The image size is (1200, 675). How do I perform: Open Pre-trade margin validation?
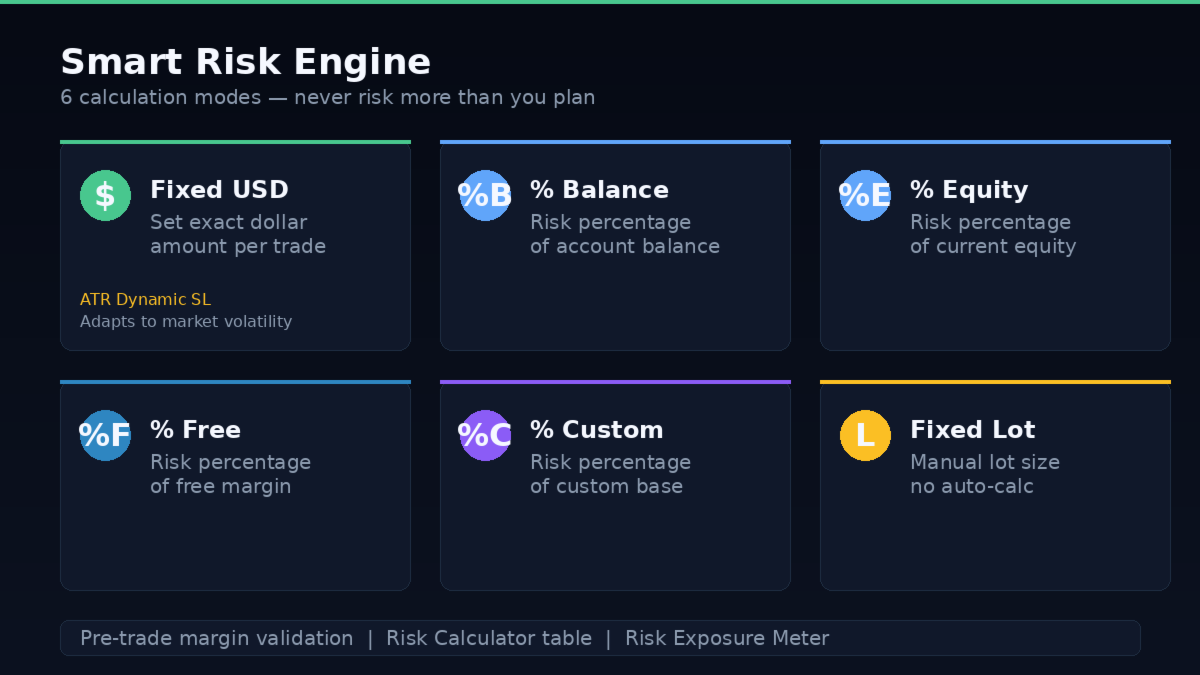click(x=216, y=638)
